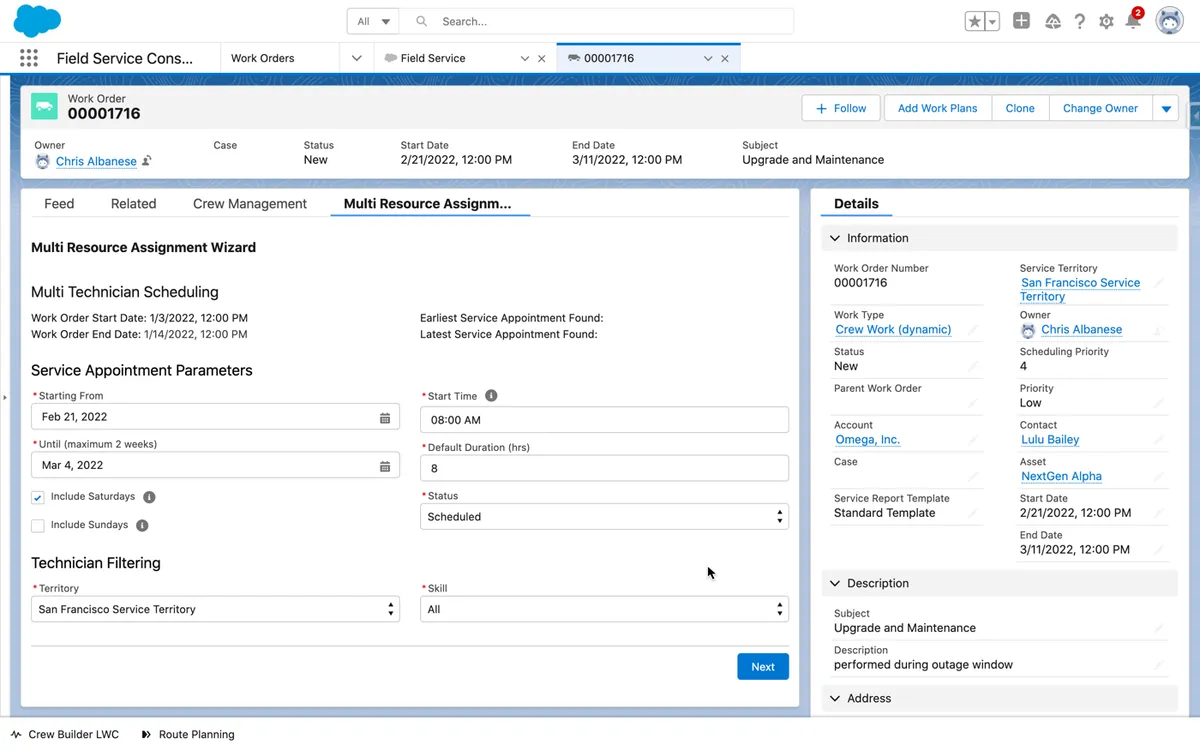Image resolution: width=1200 pixels, height=751 pixels.
Task: Click the Change Owner button
Action: coord(1100,108)
